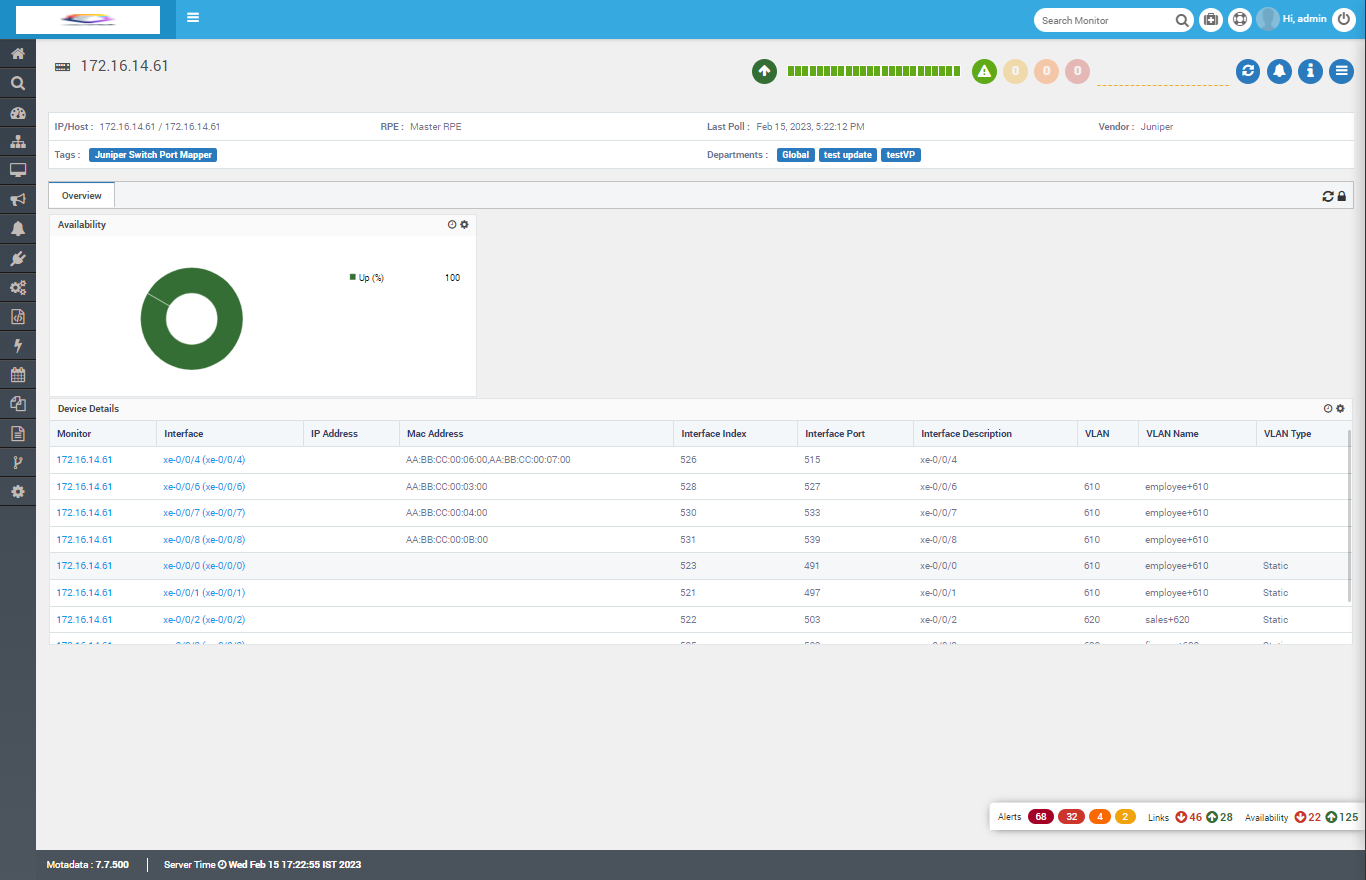Click in the Search Monitor field
This screenshot has width=1366, height=880.
[1105, 20]
